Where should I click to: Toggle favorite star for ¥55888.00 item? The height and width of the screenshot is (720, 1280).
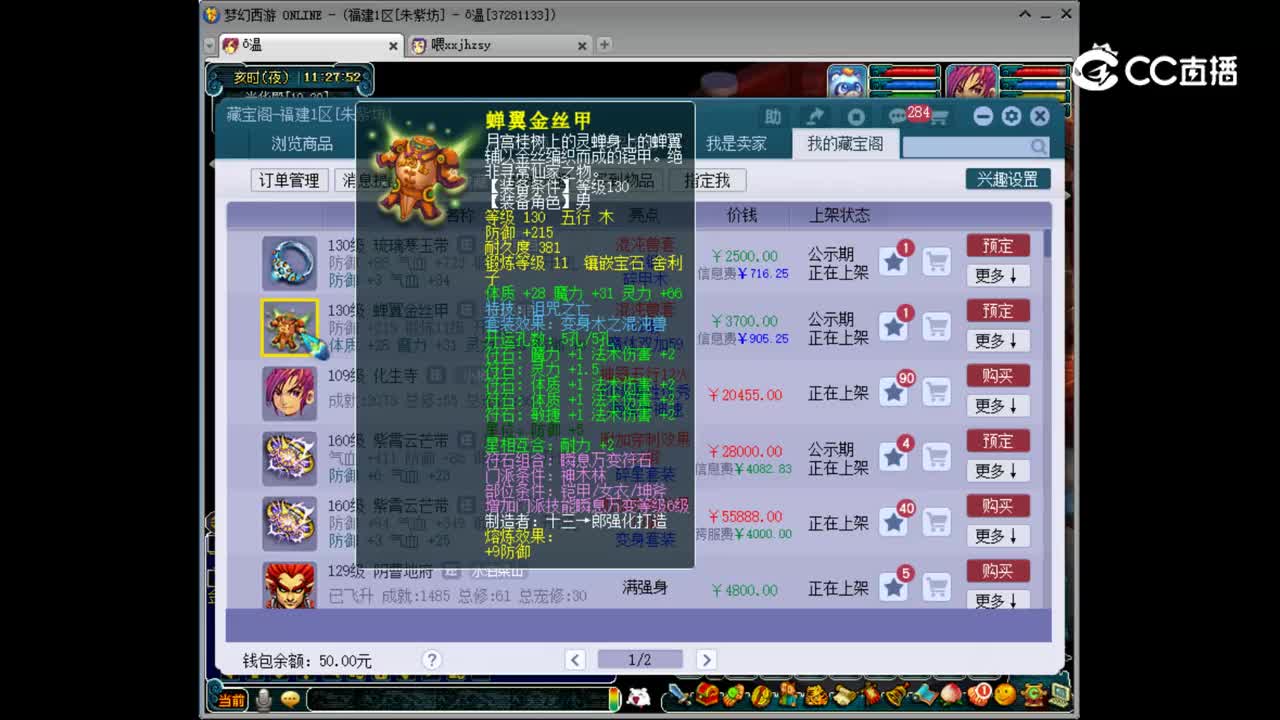tap(894, 523)
